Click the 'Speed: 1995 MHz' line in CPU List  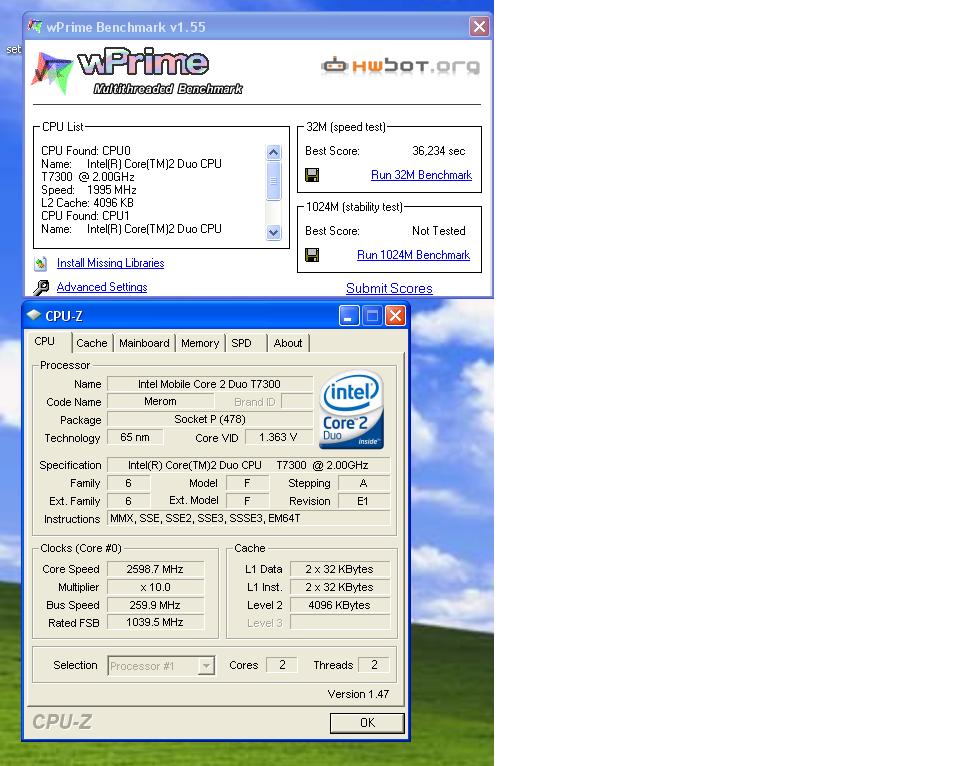point(89,190)
